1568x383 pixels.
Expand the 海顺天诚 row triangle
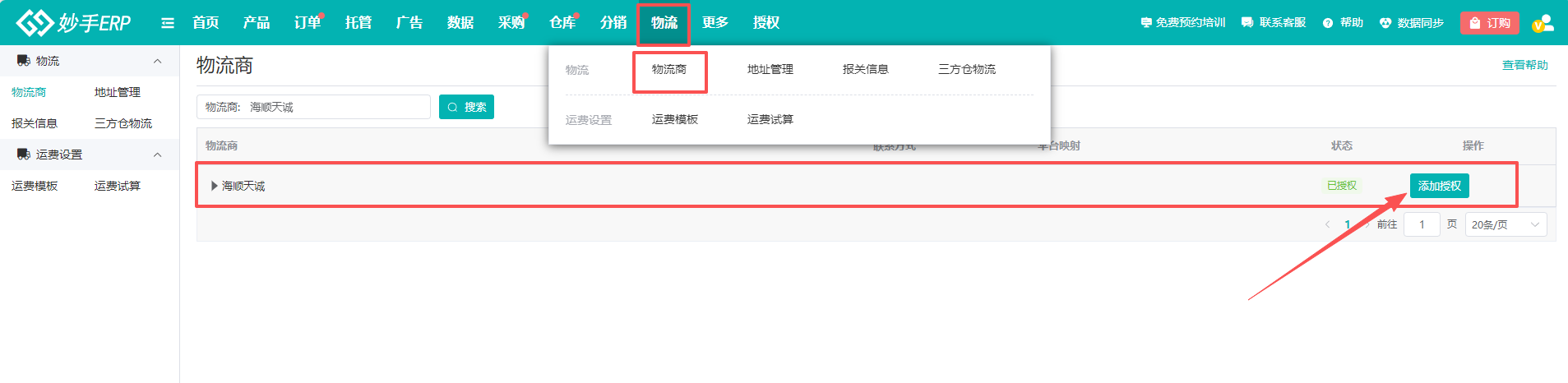(x=215, y=186)
